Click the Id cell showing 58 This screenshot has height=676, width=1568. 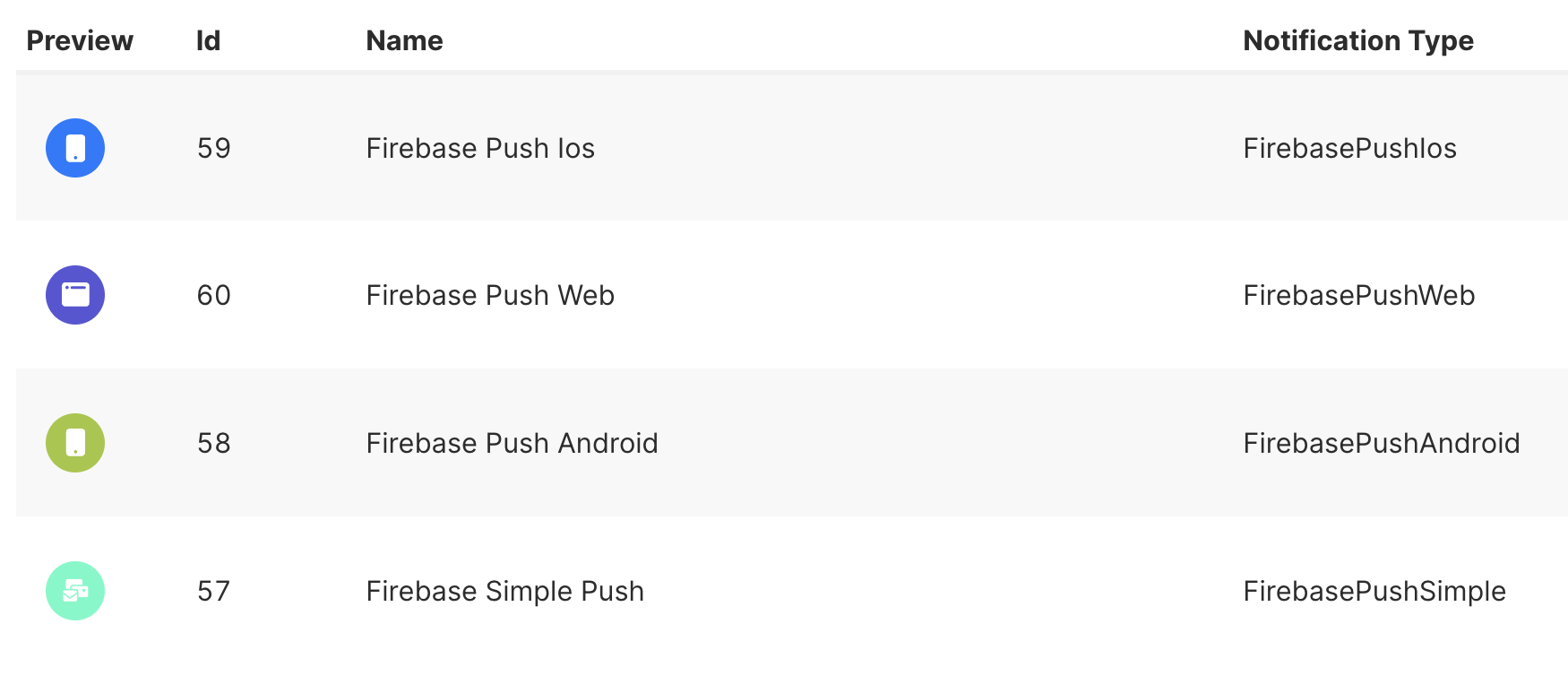click(x=214, y=443)
